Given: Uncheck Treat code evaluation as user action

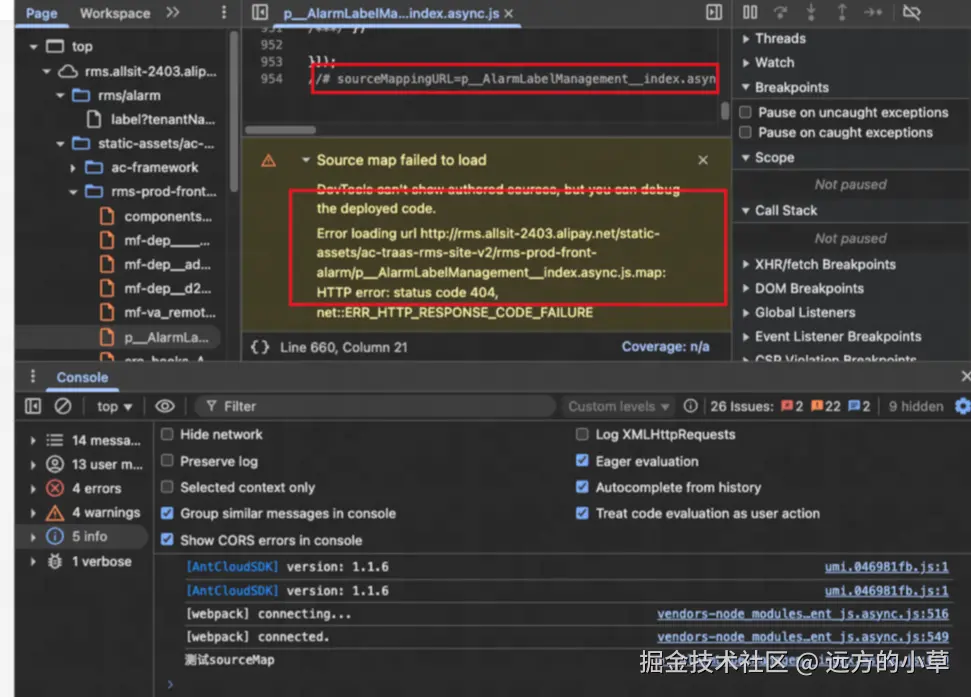Looking at the screenshot, I should click(582, 513).
